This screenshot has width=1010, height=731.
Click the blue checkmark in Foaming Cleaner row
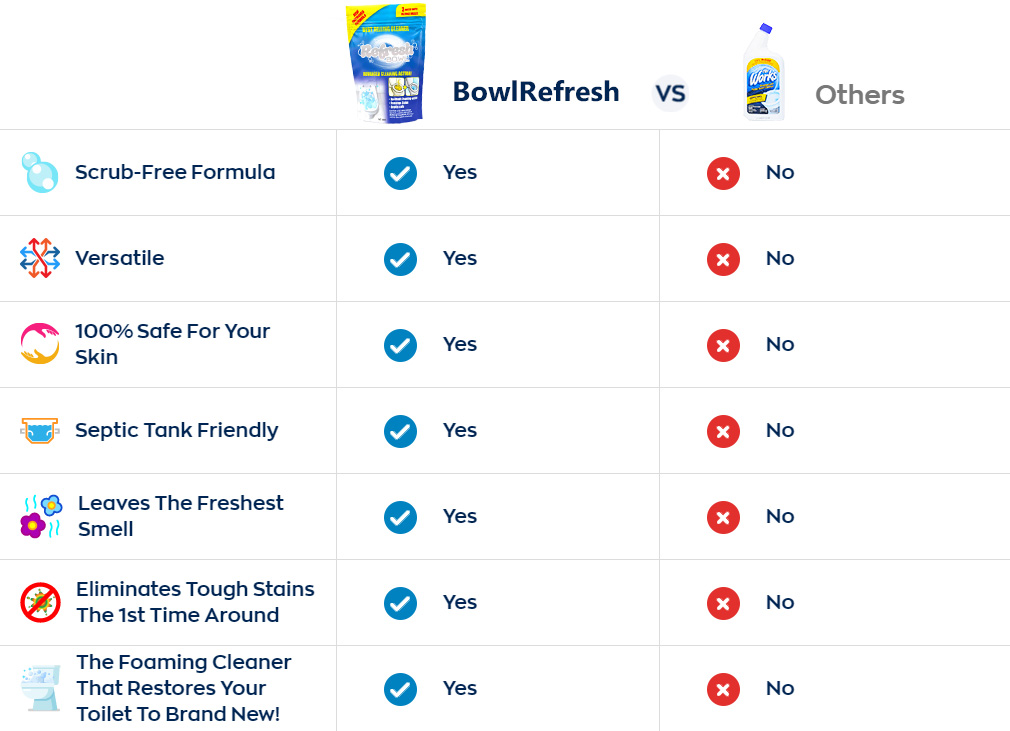[x=400, y=689]
